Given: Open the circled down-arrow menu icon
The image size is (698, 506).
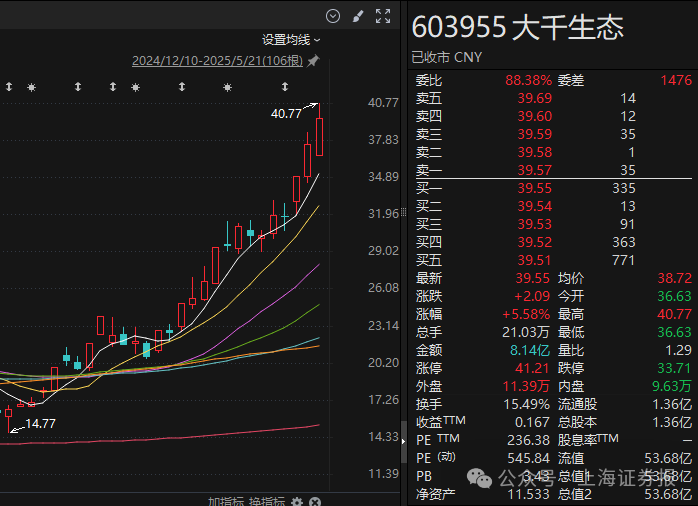Looking at the screenshot, I should pos(333,16).
